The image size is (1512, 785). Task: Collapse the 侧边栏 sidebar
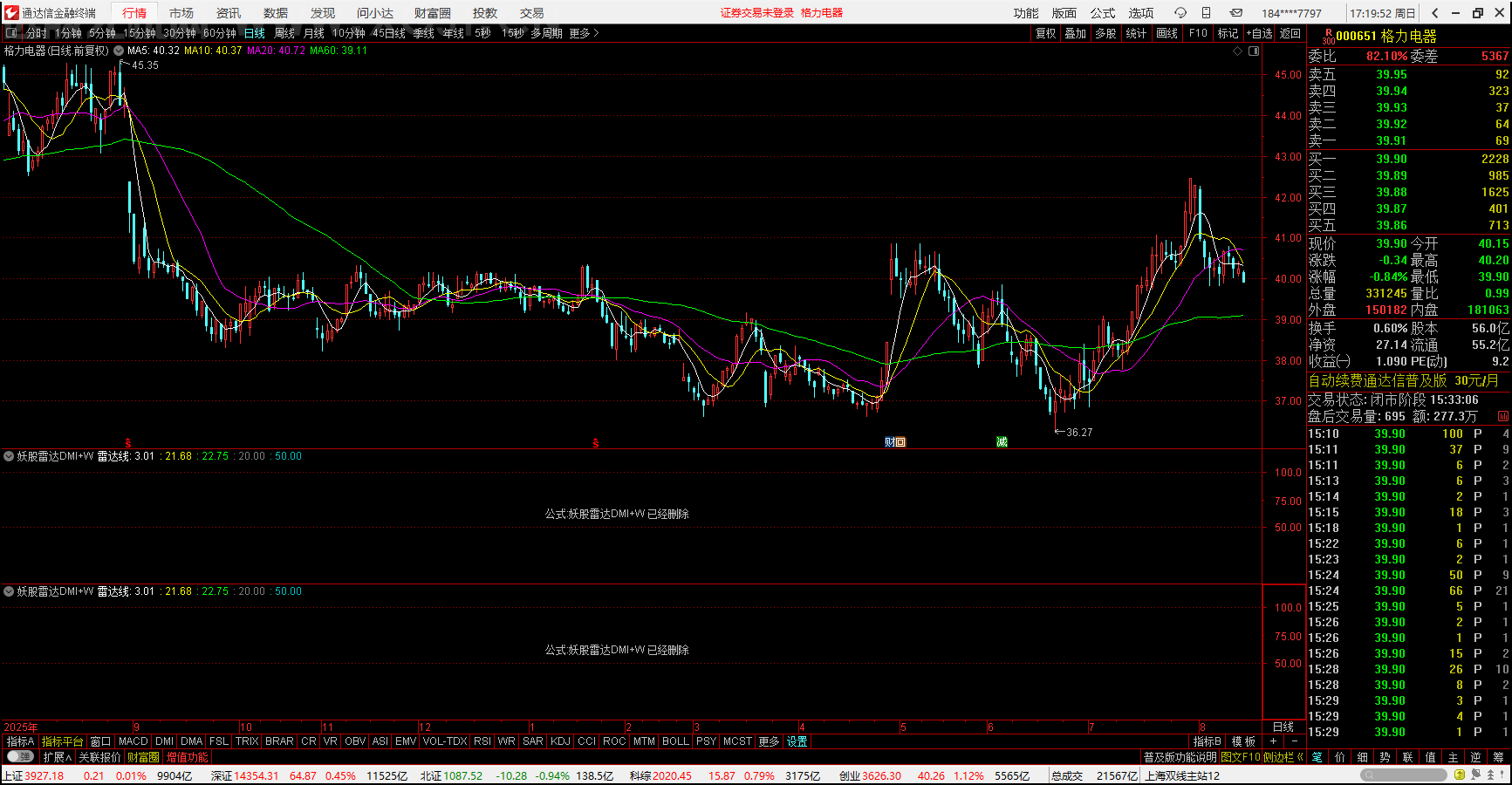(x=1283, y=757)
